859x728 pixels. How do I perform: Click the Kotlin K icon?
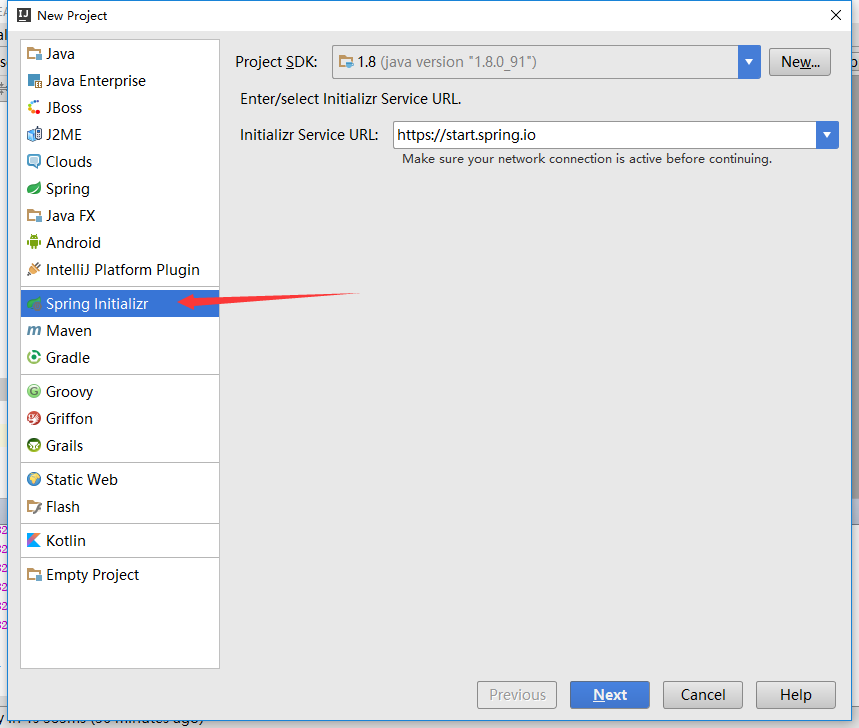click(34, 540)
